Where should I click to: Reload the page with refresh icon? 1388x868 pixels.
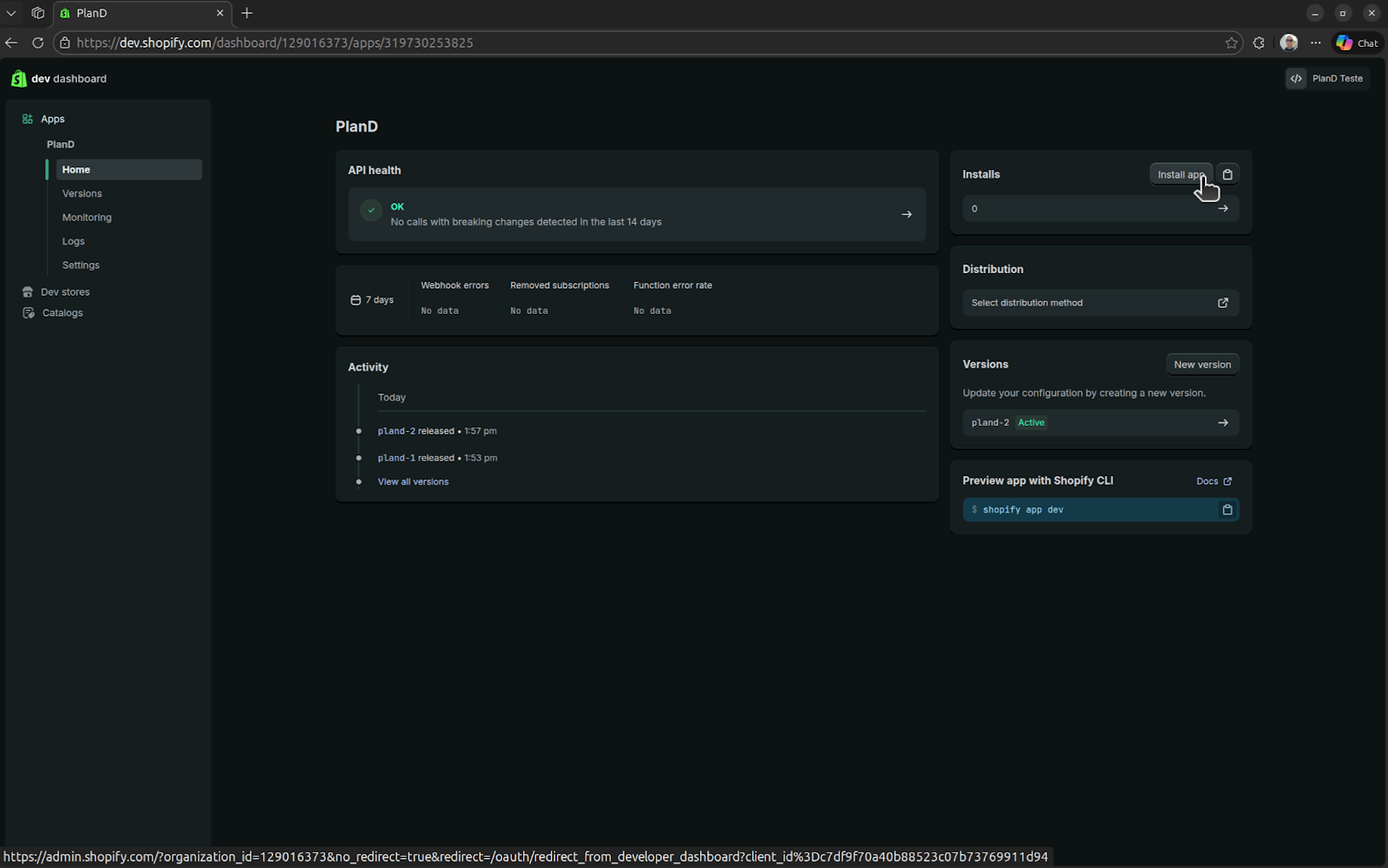coord(37,42)
